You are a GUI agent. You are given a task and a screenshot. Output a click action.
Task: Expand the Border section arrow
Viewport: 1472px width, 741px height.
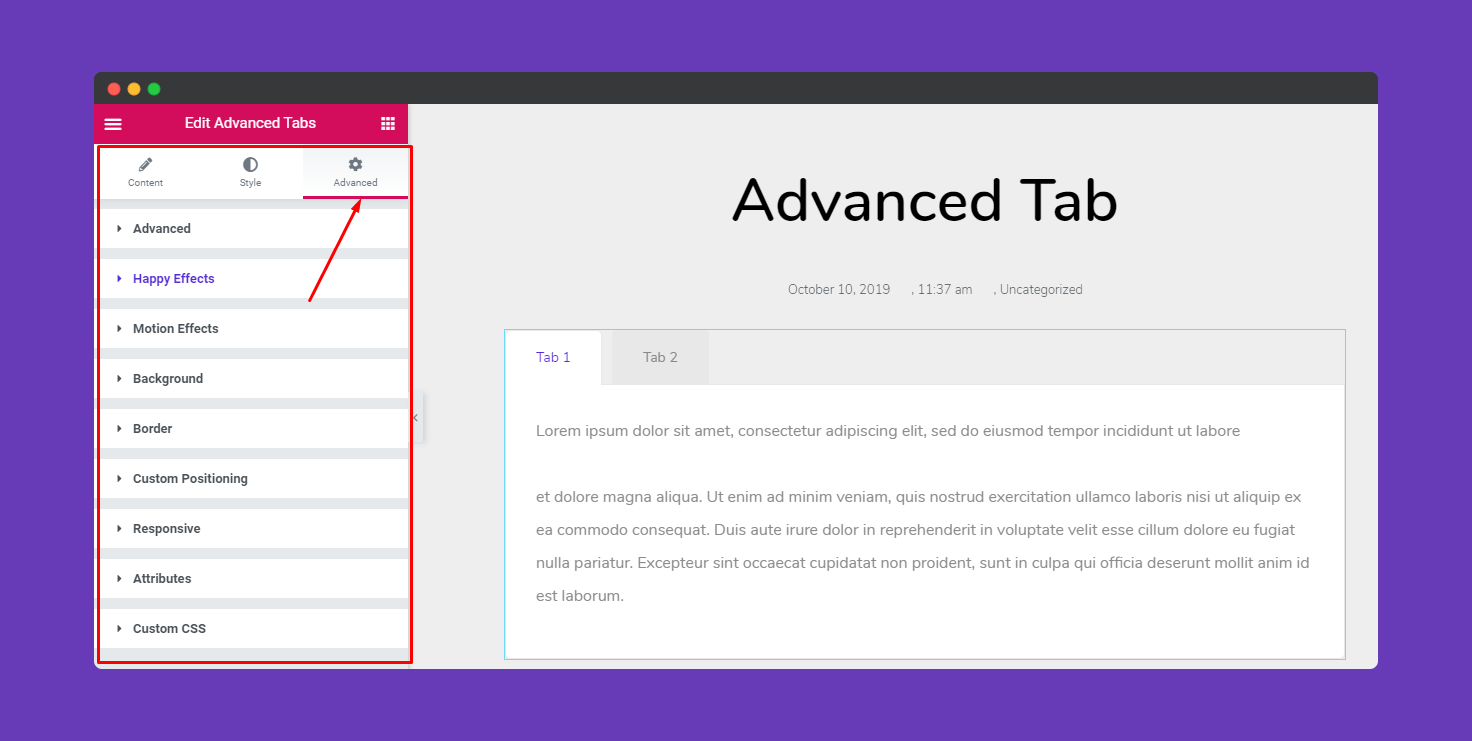tap(119, 428)
